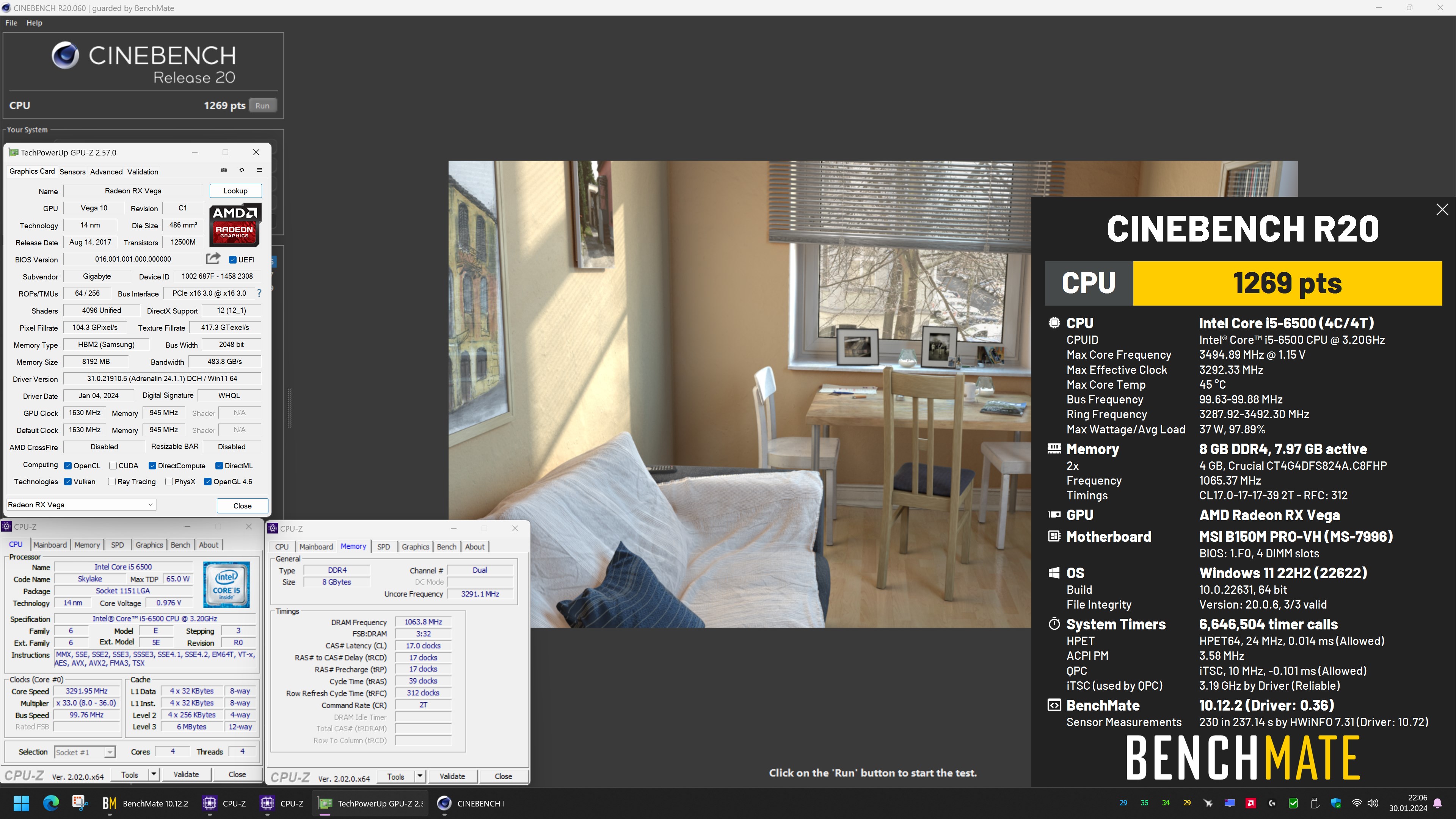The image size is (1456, 819).
Task: Click Close button in GPU-Z
Action: coord(243,505)
